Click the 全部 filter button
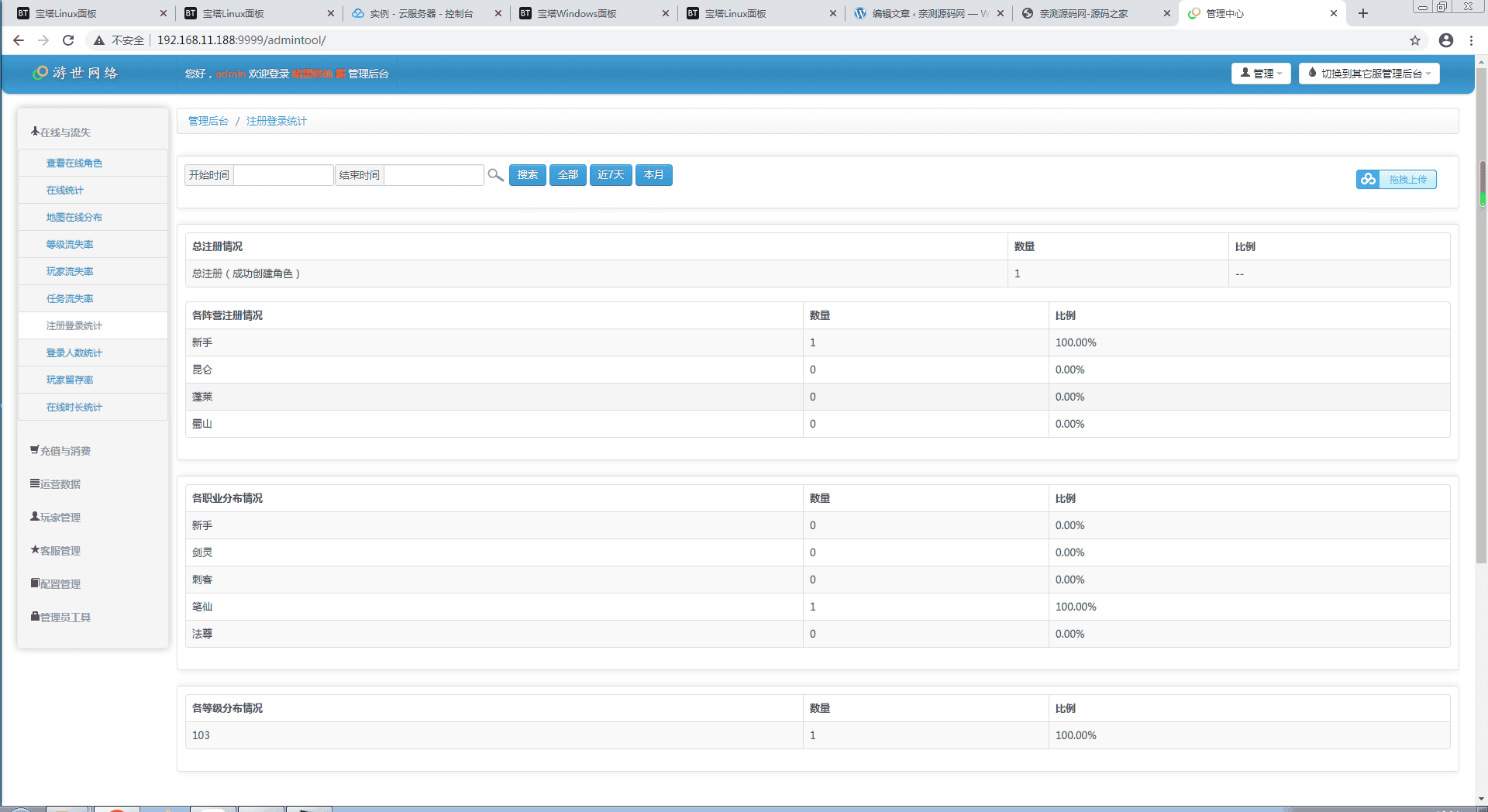The image size is (1488, 812). pyautogui.click(x=568, y=175)
